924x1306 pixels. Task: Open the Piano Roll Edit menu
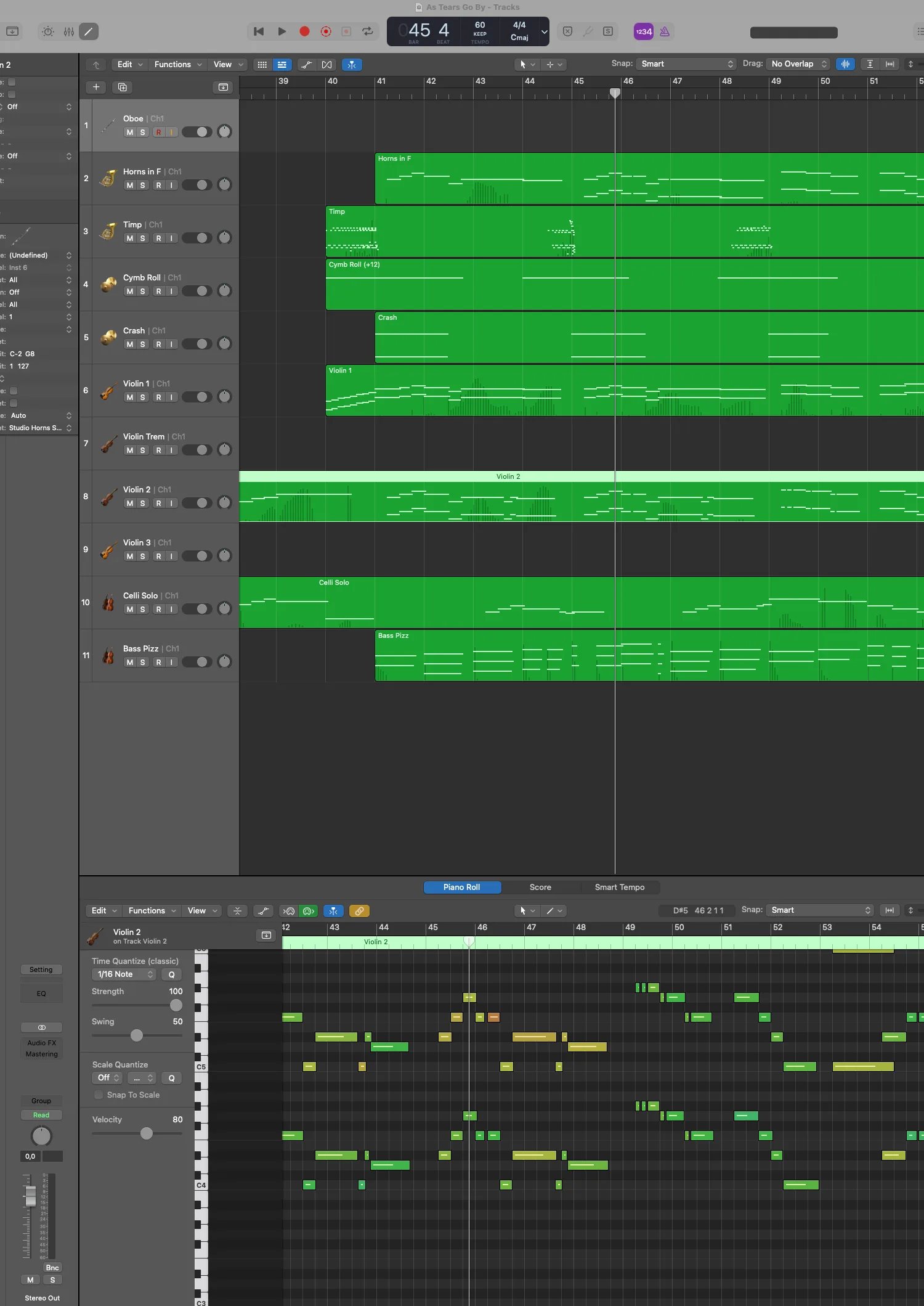click(x=104, y=911)
